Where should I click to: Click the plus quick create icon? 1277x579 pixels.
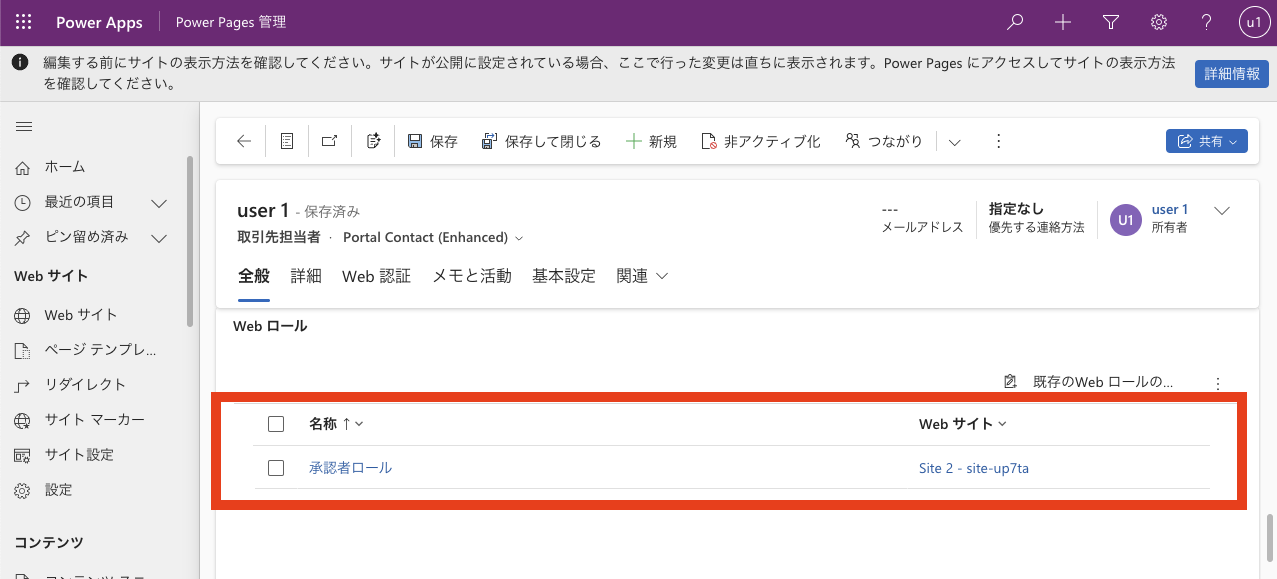click(x=1063, y=22)
